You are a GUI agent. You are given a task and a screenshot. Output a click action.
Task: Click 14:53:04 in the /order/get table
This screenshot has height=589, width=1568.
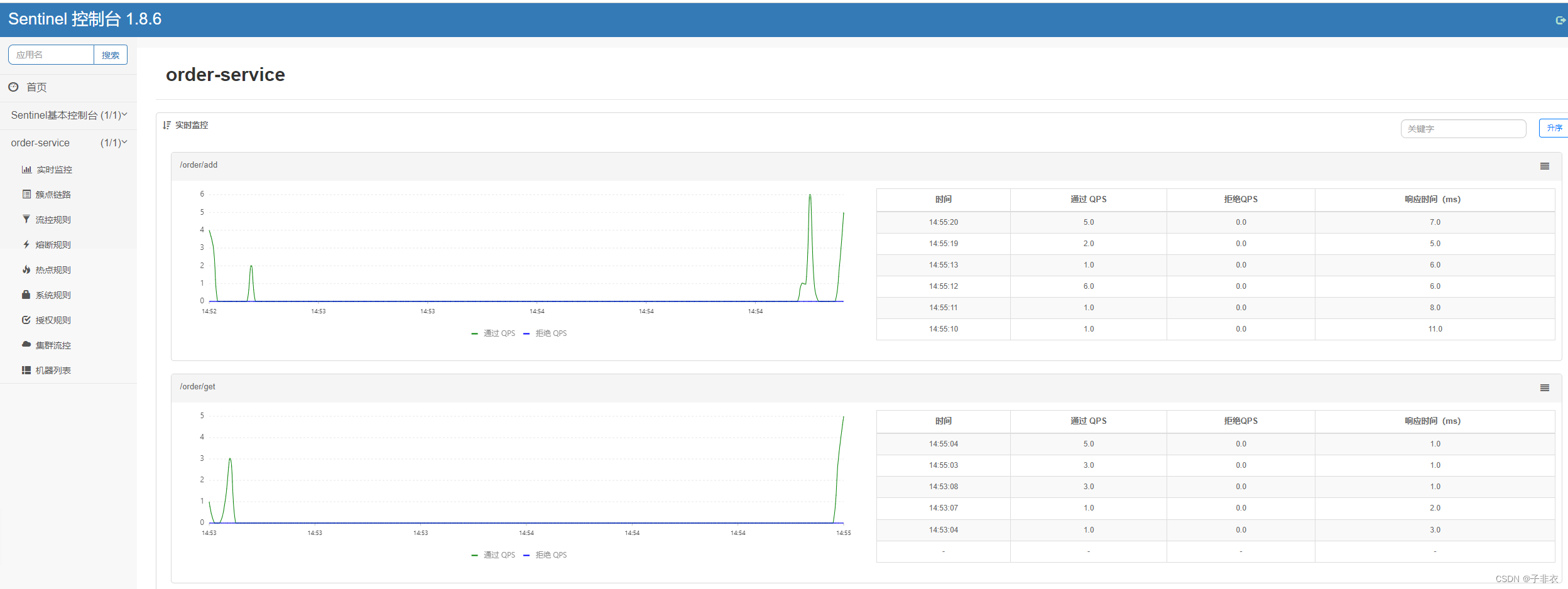944,530
